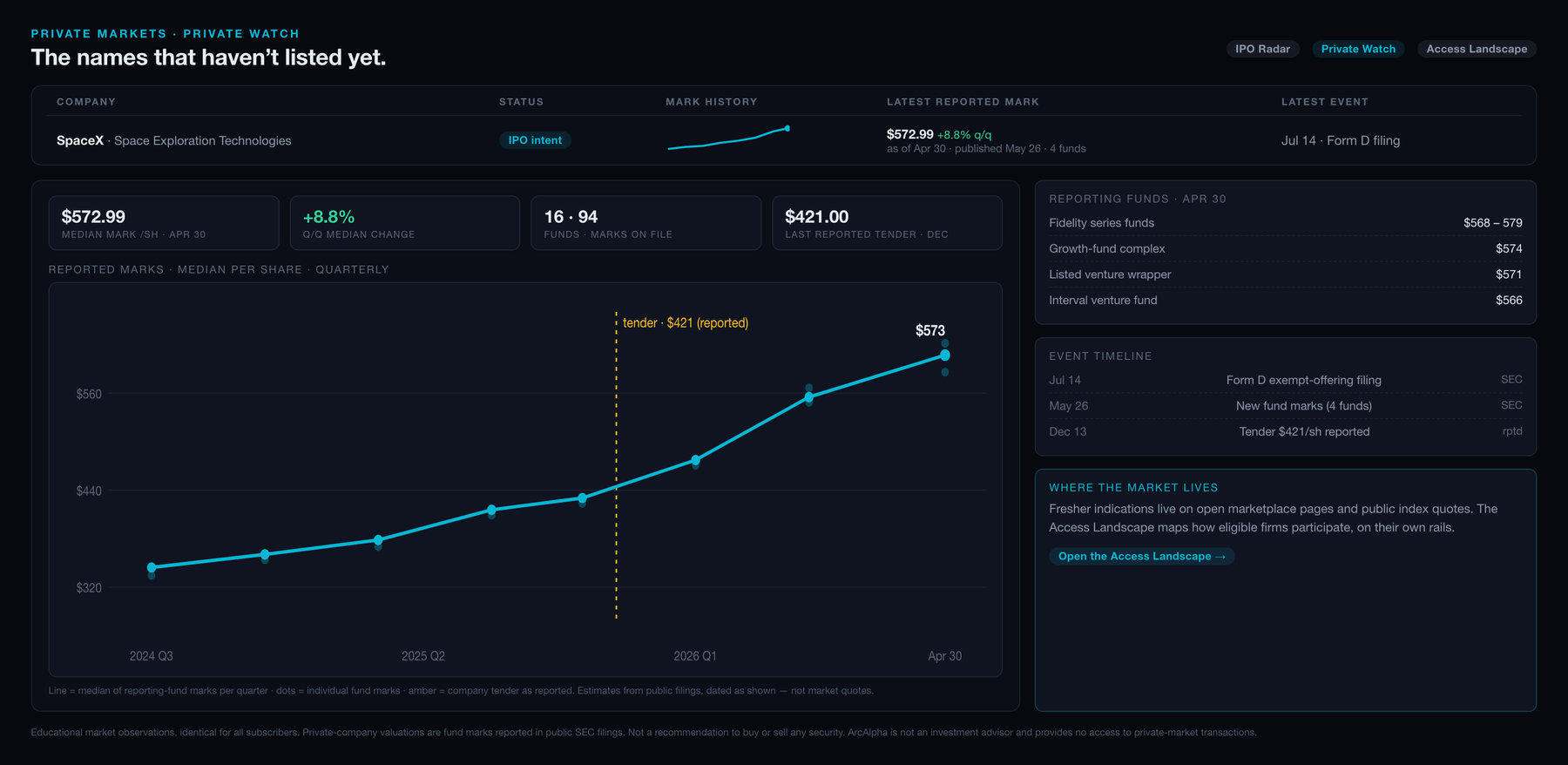Select the Listed venture wrapper row
Image resolution: width=1568 pixels, height=765 pixels.
1286,274
